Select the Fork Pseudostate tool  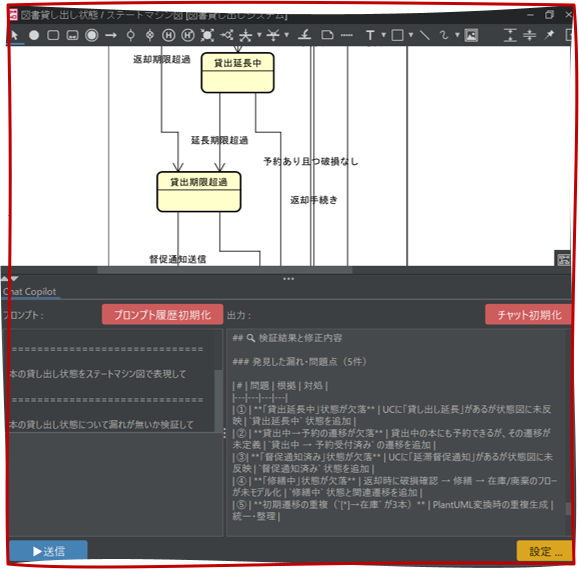click(x=245, y=35)
